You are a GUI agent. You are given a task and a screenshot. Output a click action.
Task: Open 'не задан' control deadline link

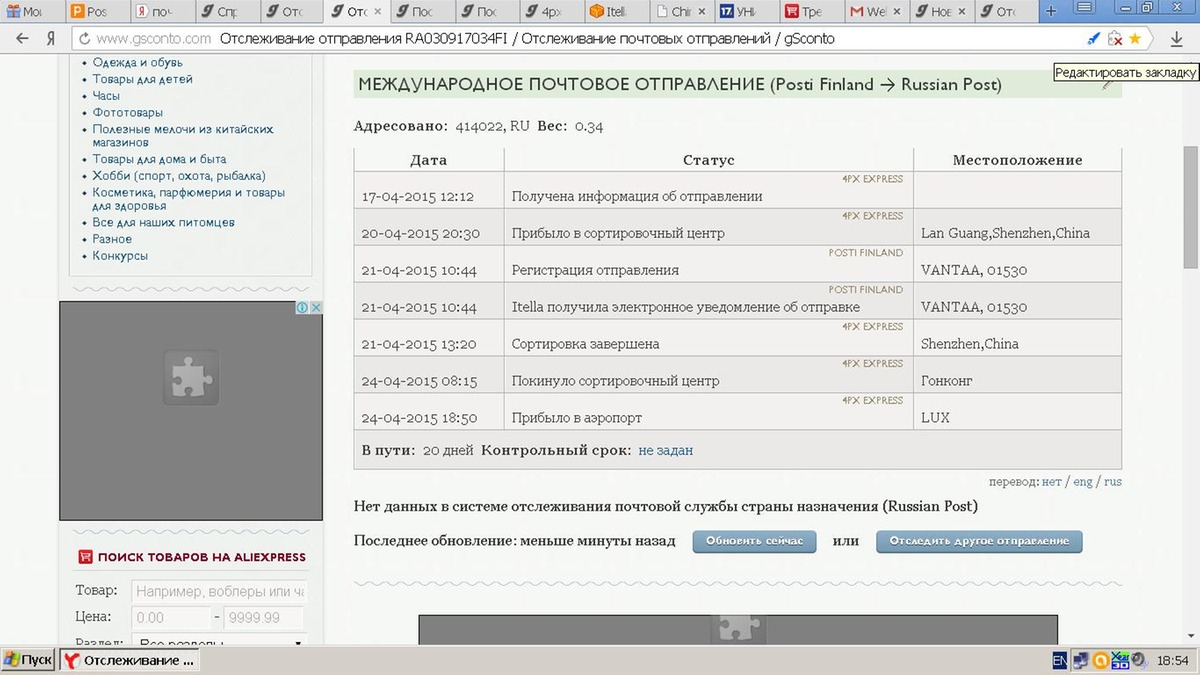[665, 450]
